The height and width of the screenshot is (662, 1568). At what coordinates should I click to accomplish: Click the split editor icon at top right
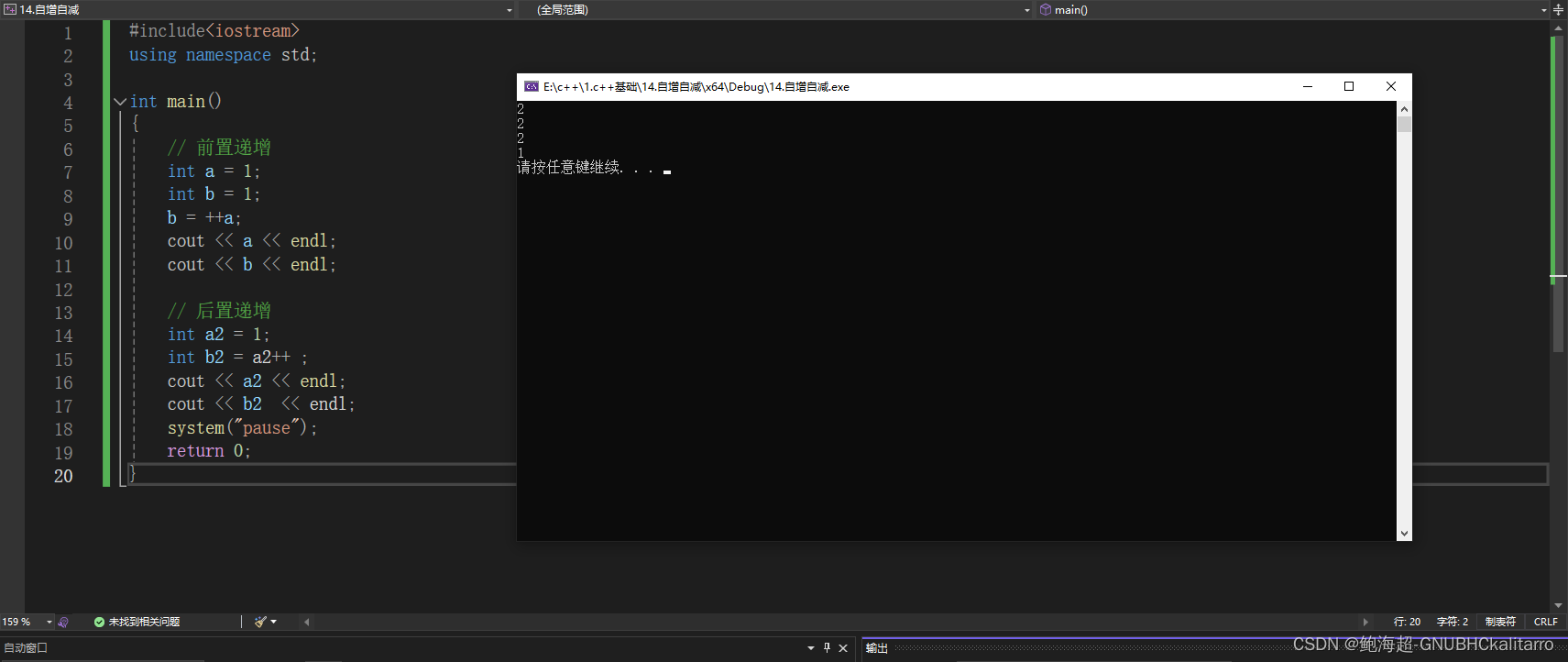[x=1558, y=9]
